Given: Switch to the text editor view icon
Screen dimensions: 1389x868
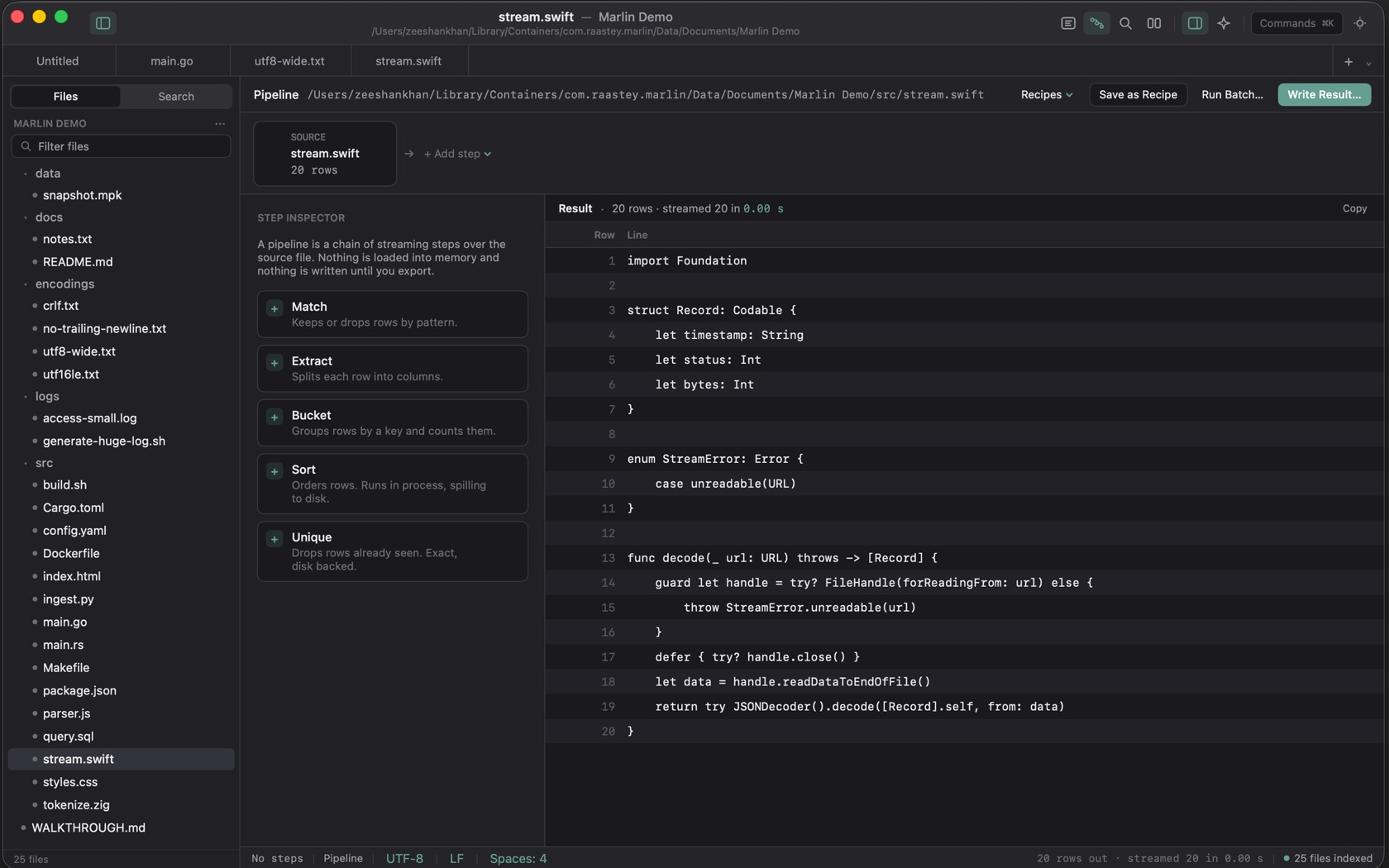Looking at the screenshot, I should click(x=1067, y=23).
